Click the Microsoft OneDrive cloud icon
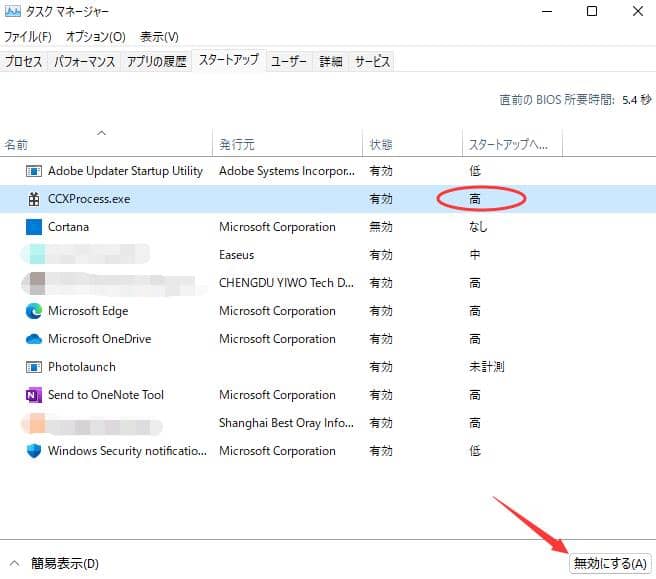This screenshot has width=656, height=579. (x=33, y=339)
